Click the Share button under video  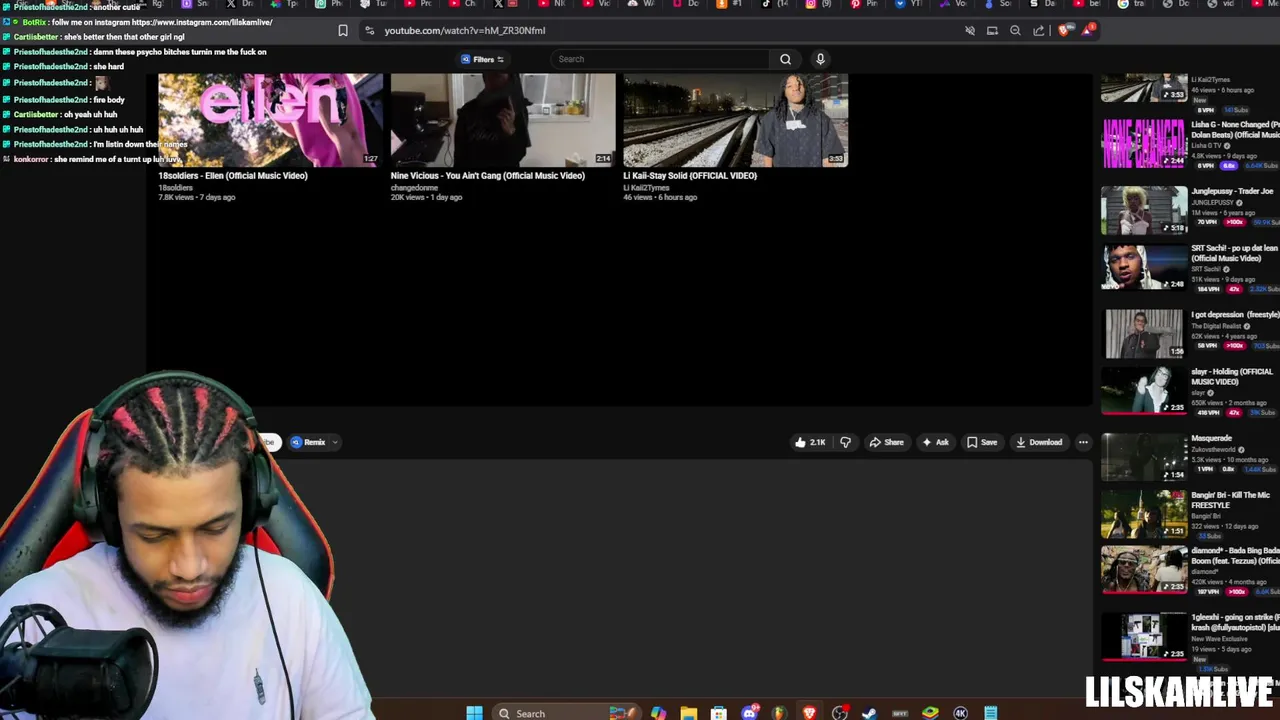click(x=886, y=442)
